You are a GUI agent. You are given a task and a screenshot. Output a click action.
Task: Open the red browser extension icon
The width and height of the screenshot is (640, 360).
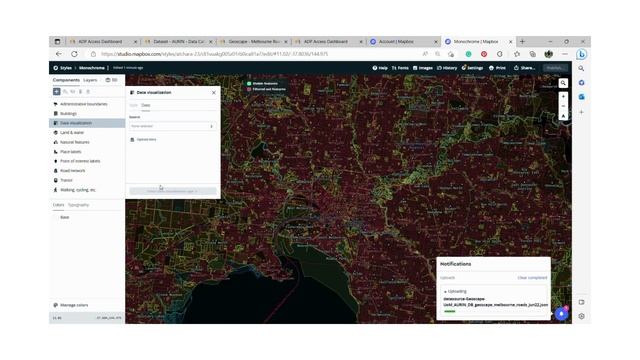484,54
